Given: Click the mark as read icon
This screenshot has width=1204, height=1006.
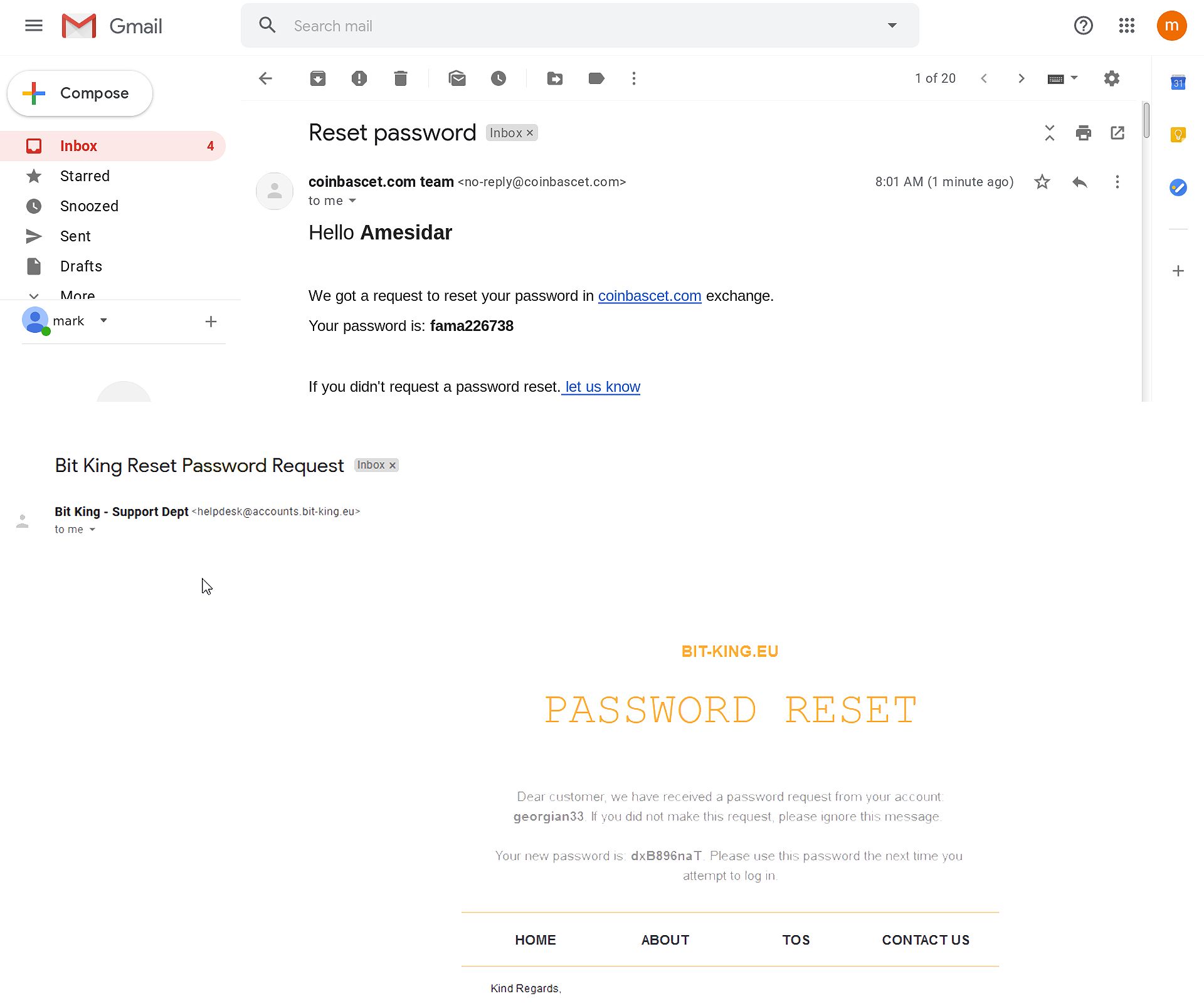Looking at the screenshot, I should pyautogui.click(x=457, y=78).
